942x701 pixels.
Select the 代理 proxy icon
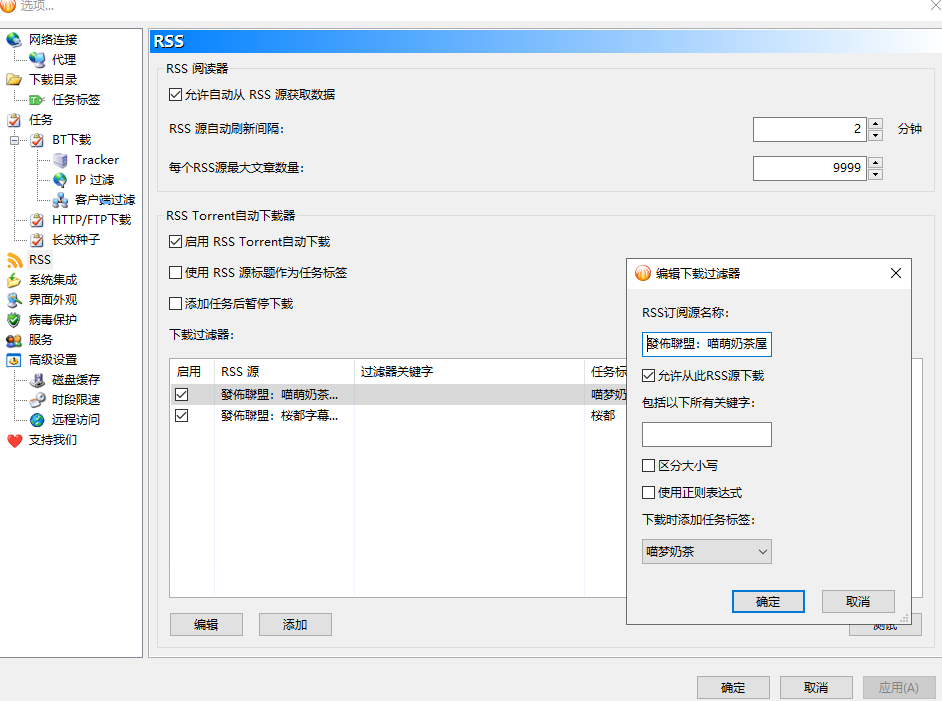tap(37, 60)
